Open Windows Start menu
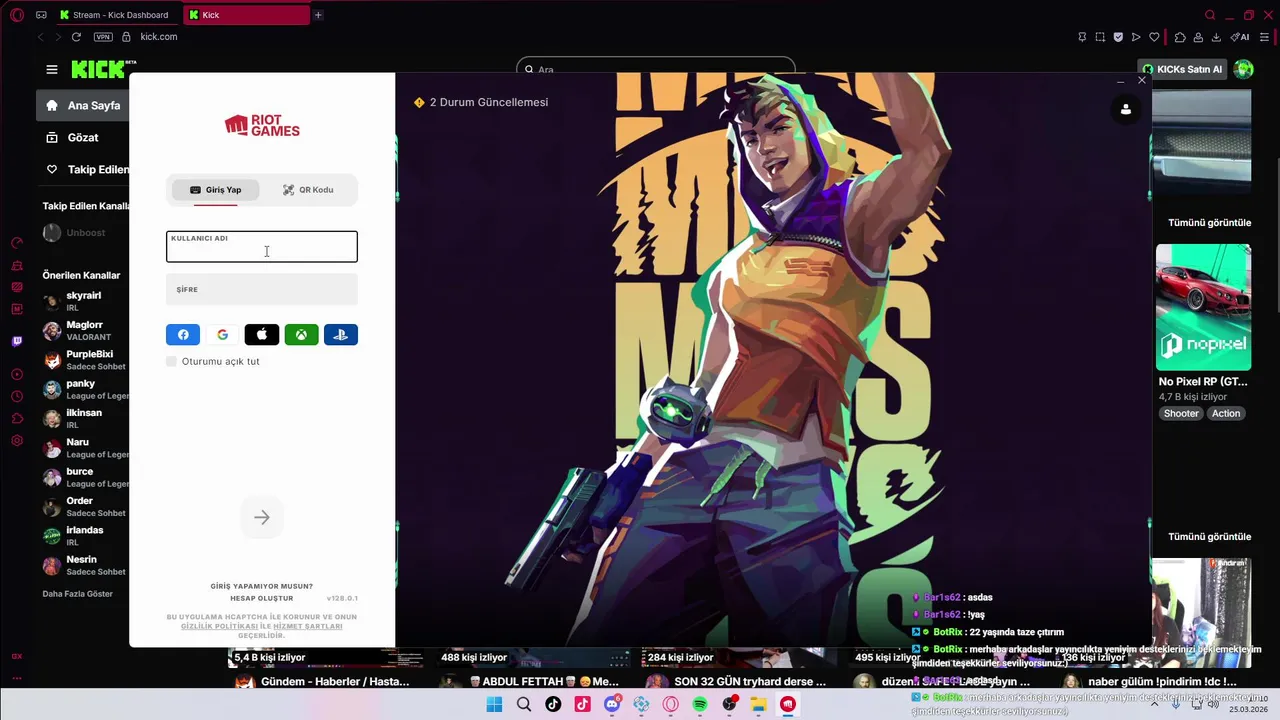Screen dimensions: 1280x720 coord(494,704)
